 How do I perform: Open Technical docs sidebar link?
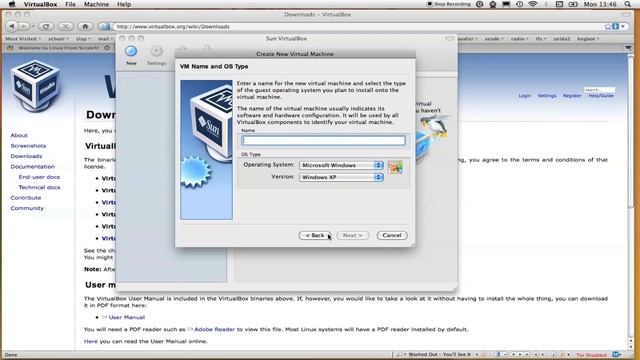(39, 187)
